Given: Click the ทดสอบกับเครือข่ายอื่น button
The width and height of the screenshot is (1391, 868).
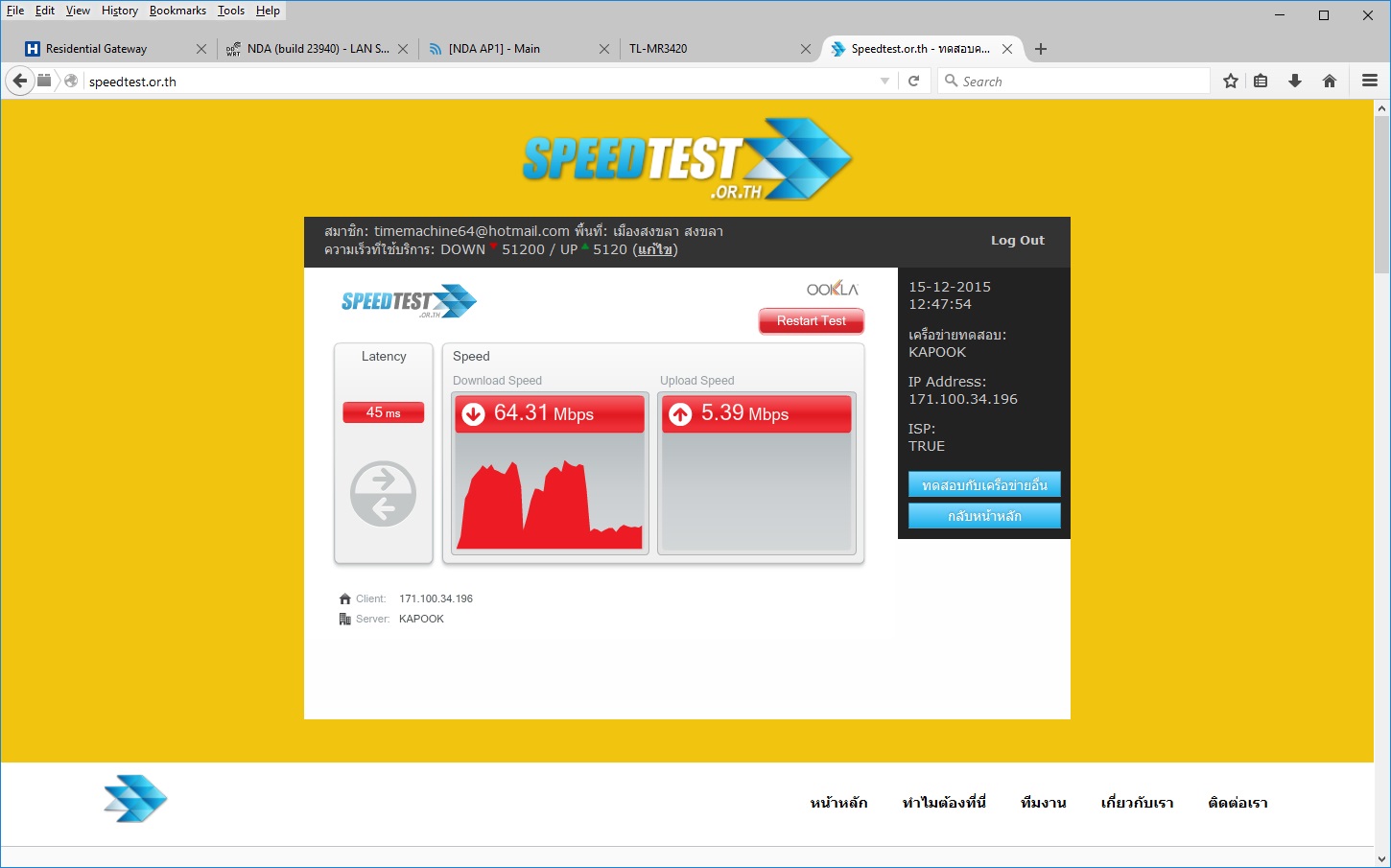Looking at the screenshot, I should (984, 484).
